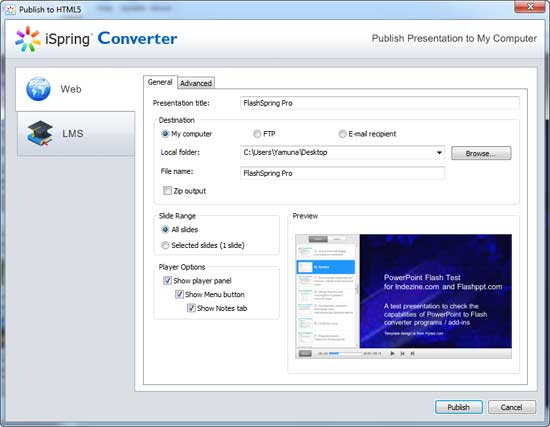Click the Cancel button

pyautogui.click(x=511, y=407)
